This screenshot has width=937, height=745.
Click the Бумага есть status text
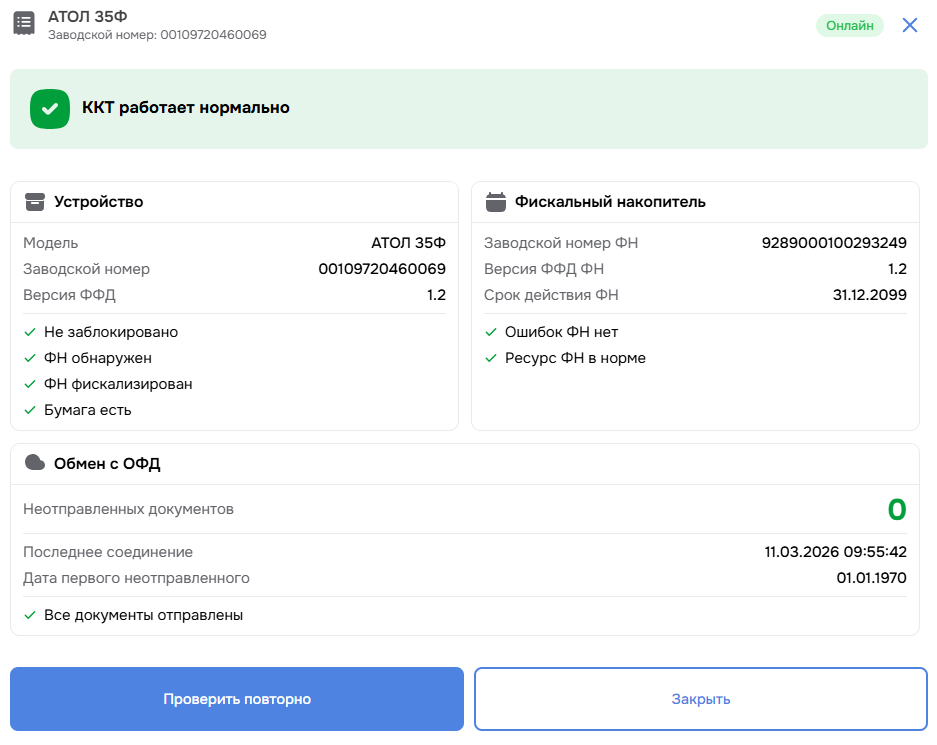[x=88, y=410]
